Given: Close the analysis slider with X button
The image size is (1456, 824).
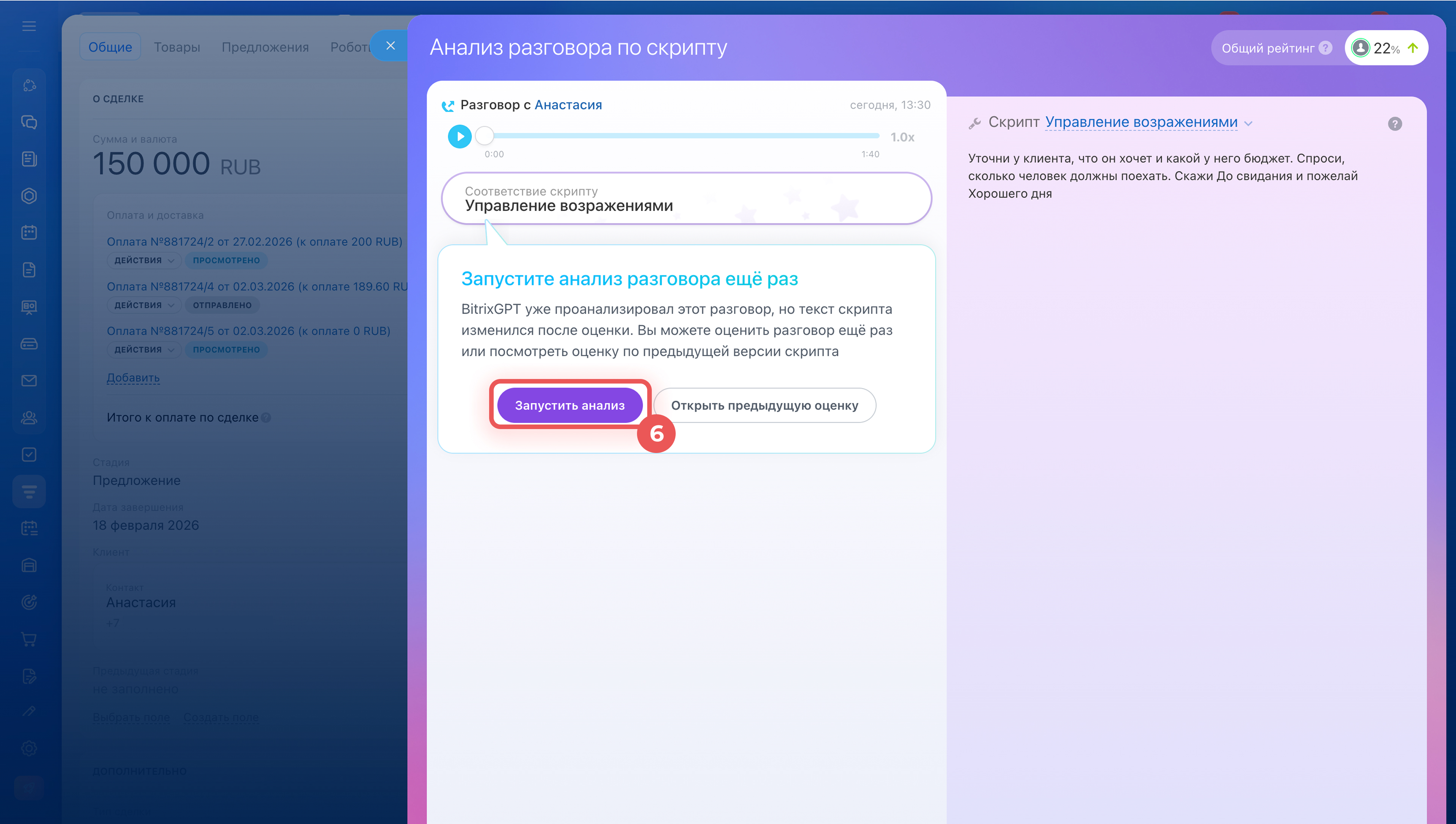Looking at the screenshot, I should pyautogui.click(x=390, y=46).
